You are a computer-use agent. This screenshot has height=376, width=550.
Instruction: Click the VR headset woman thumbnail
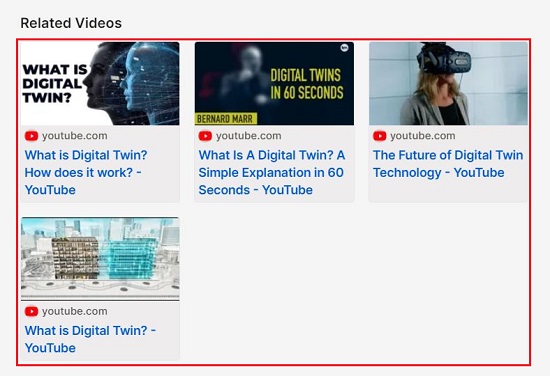448,83
